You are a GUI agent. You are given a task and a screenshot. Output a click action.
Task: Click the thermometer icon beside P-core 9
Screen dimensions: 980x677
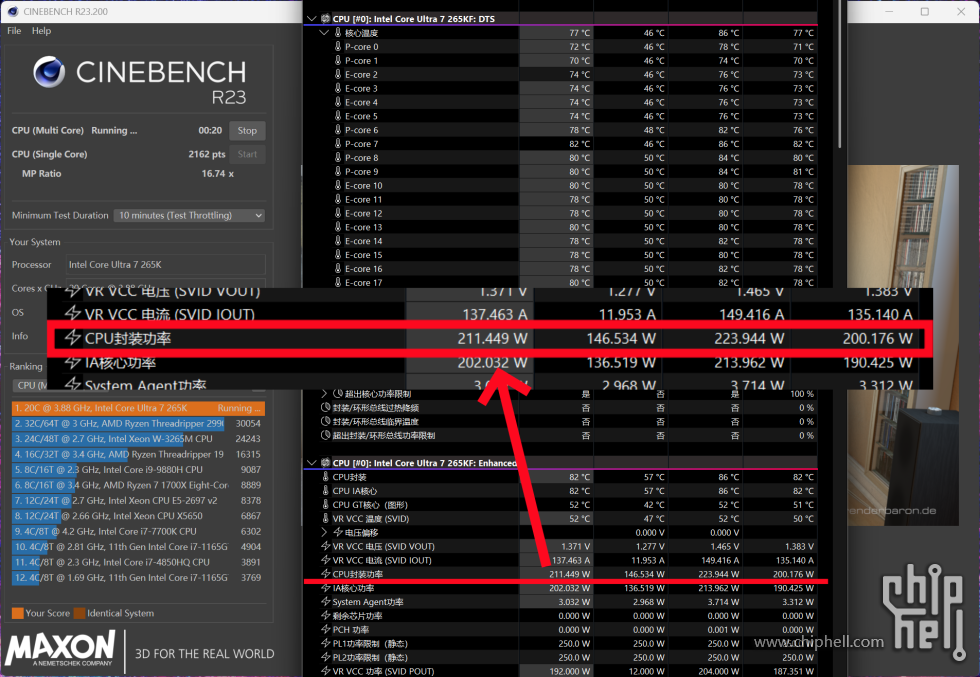point(338,171)
